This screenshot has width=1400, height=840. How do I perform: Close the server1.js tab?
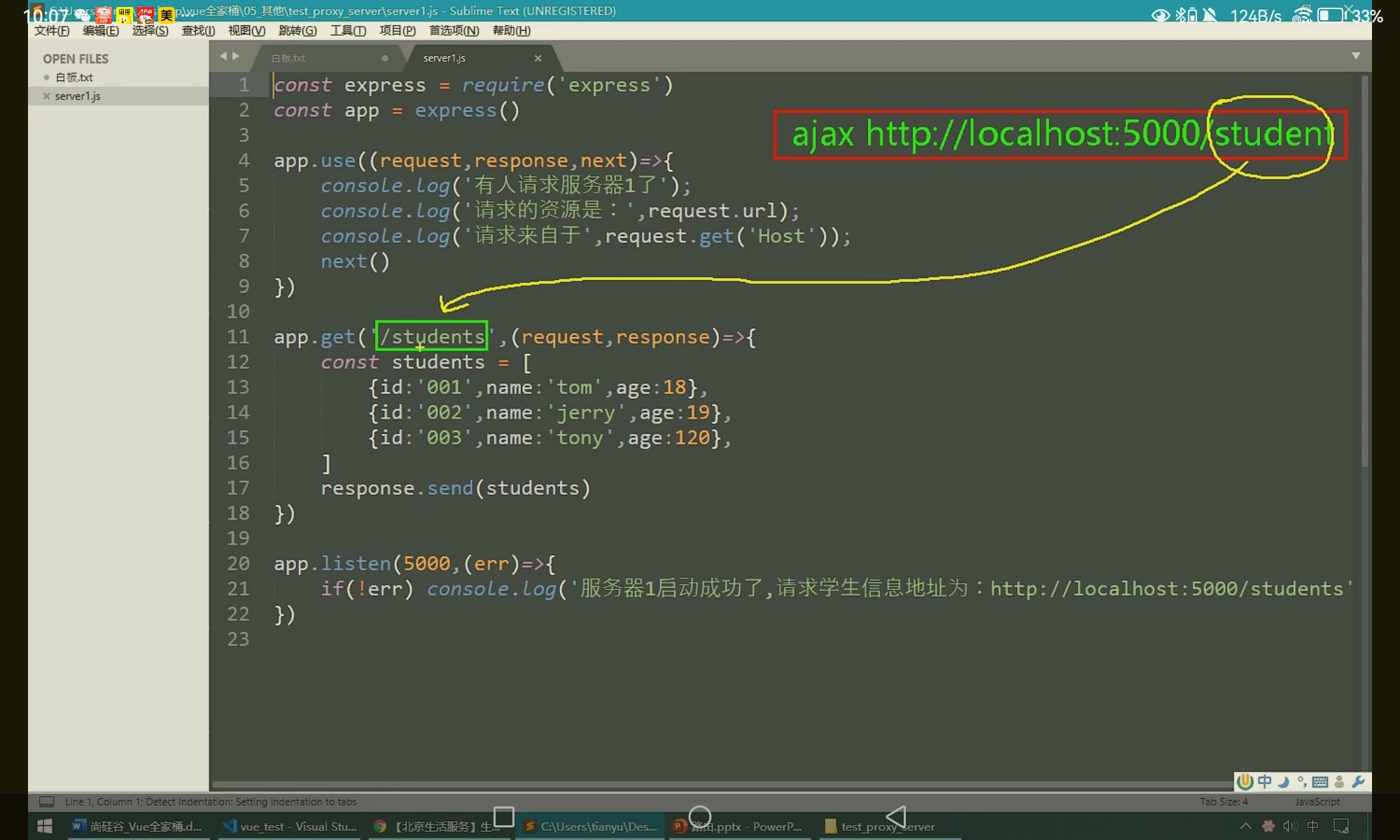pyautogui.click(x=538, y=58)
